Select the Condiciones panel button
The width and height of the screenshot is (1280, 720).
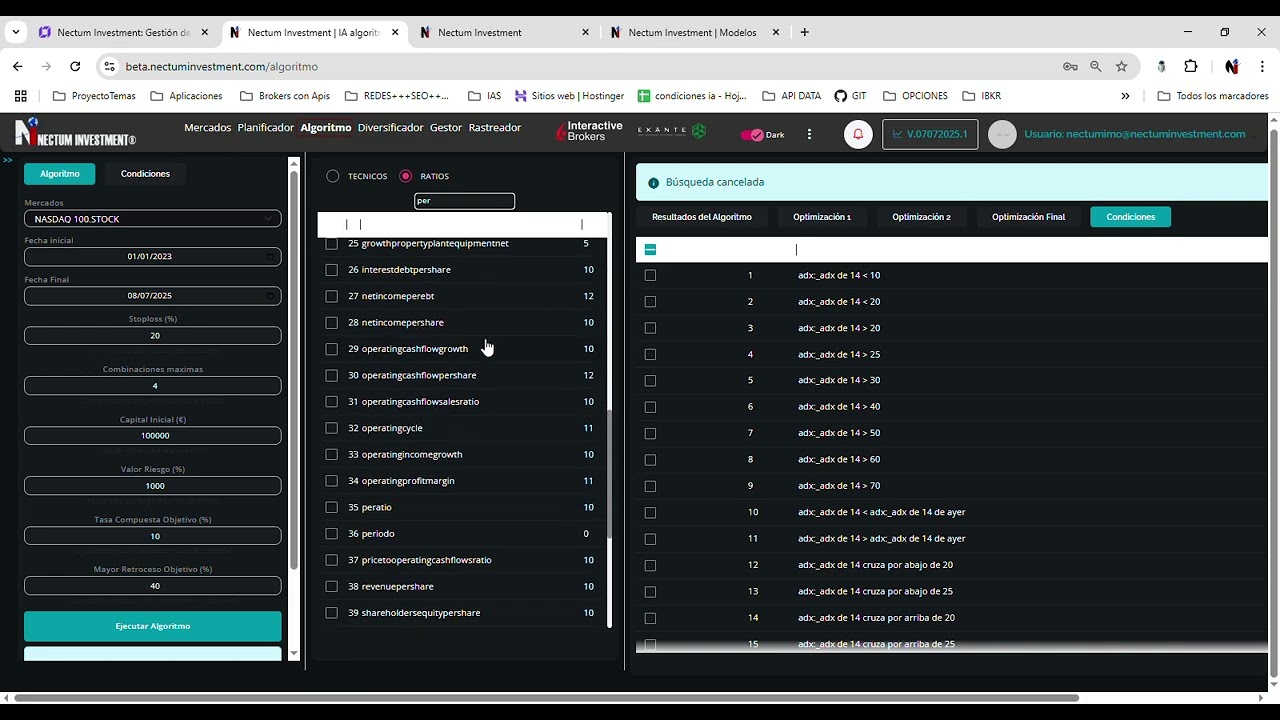coord(145,174)
